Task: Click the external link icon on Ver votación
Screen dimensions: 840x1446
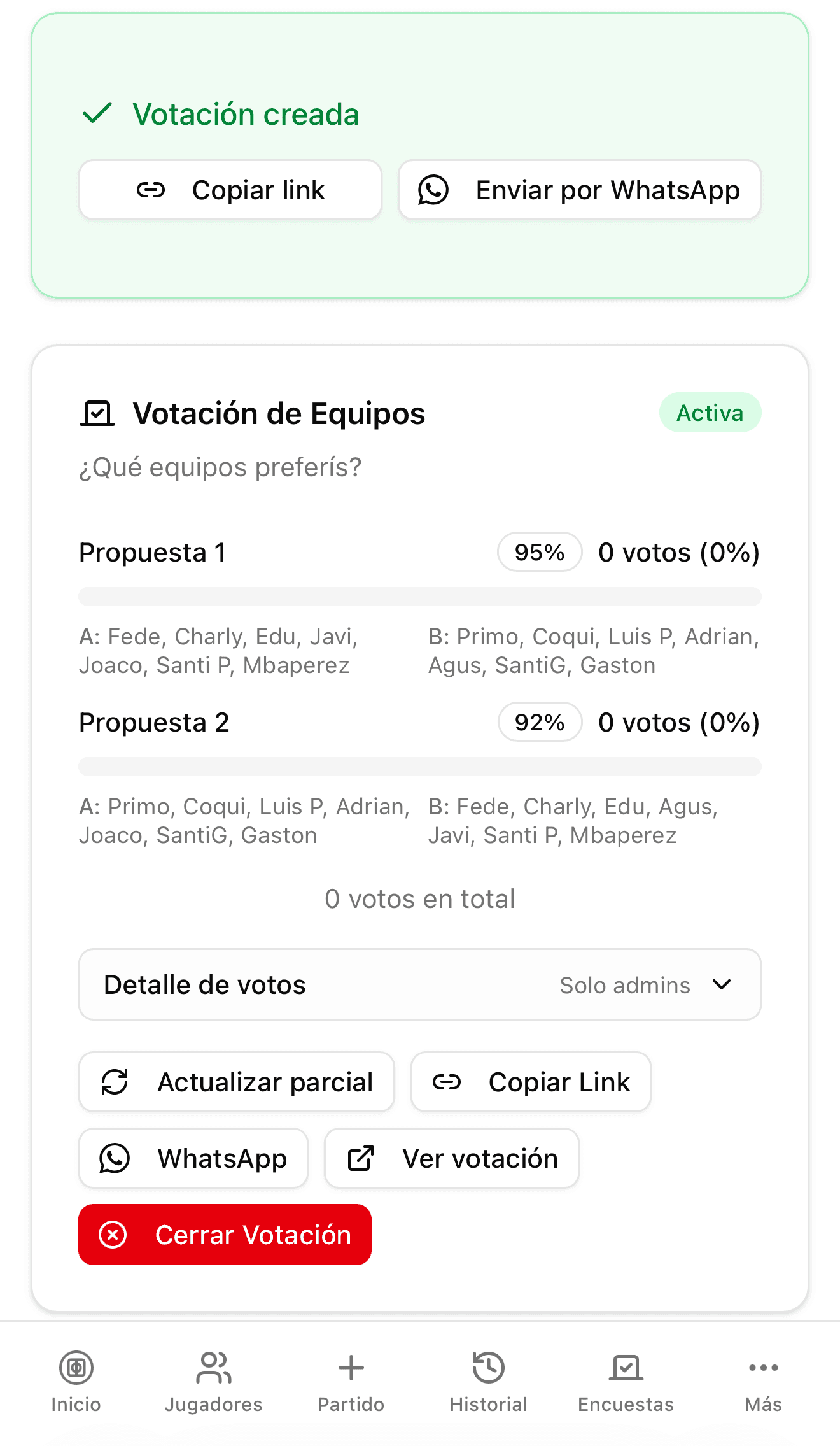Action: pos(360,1158)
